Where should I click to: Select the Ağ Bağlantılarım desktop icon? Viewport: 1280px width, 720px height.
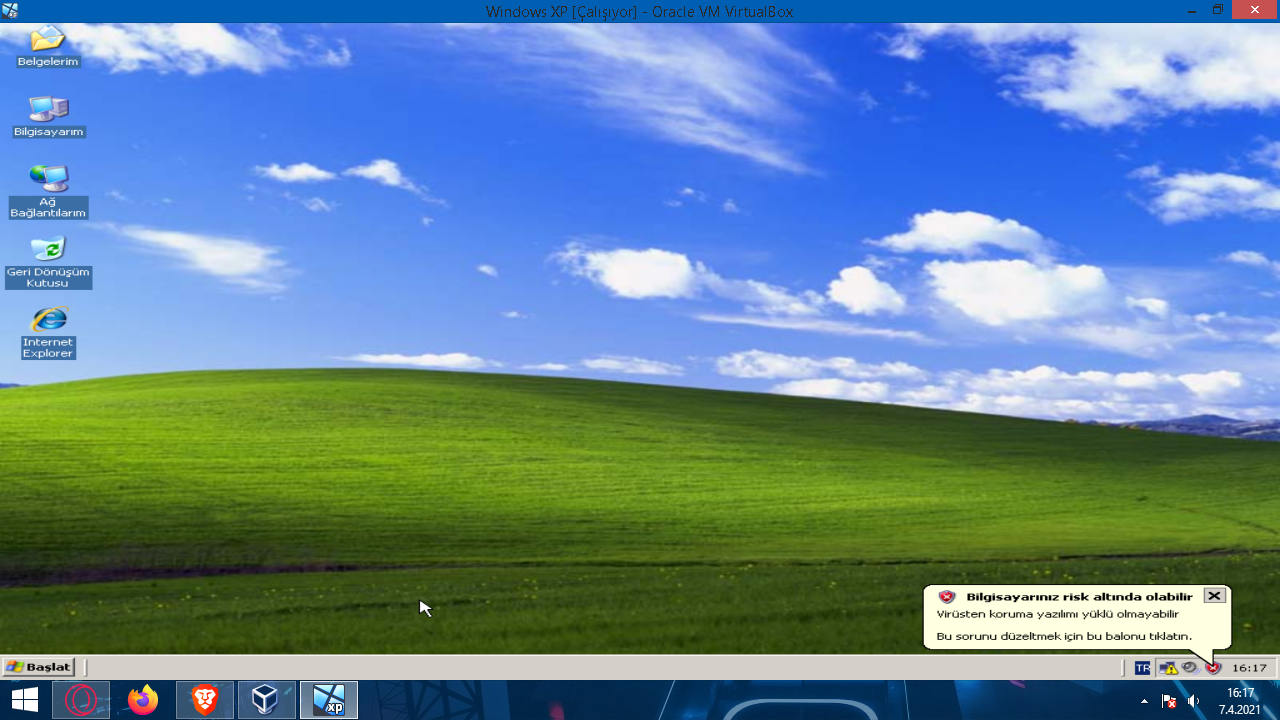(48, 192)
